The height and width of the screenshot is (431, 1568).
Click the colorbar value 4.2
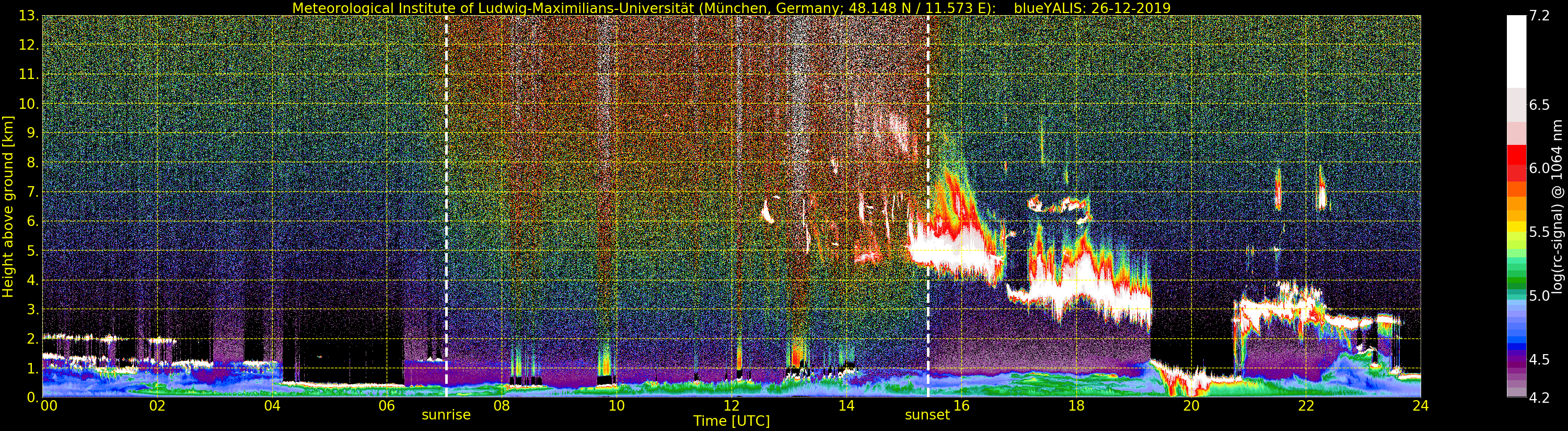[x=1539, y=398]
